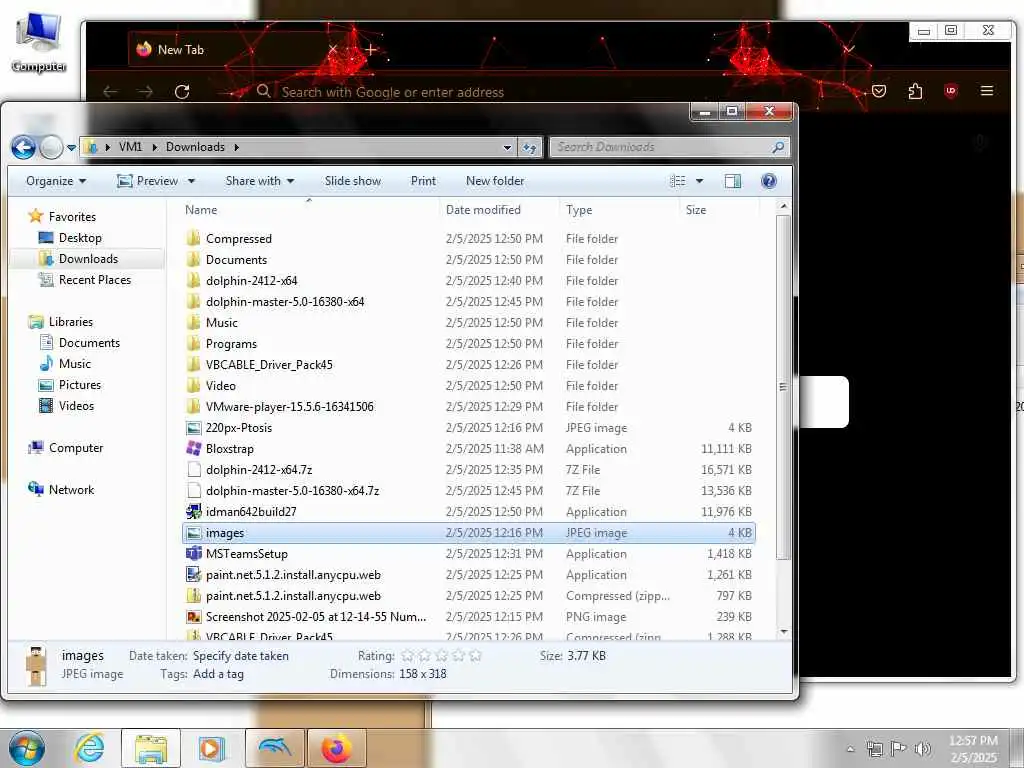Screen dimensions: 1024x768
Task: Click the Preview toolbar button
Action: [x=148, y=181]
